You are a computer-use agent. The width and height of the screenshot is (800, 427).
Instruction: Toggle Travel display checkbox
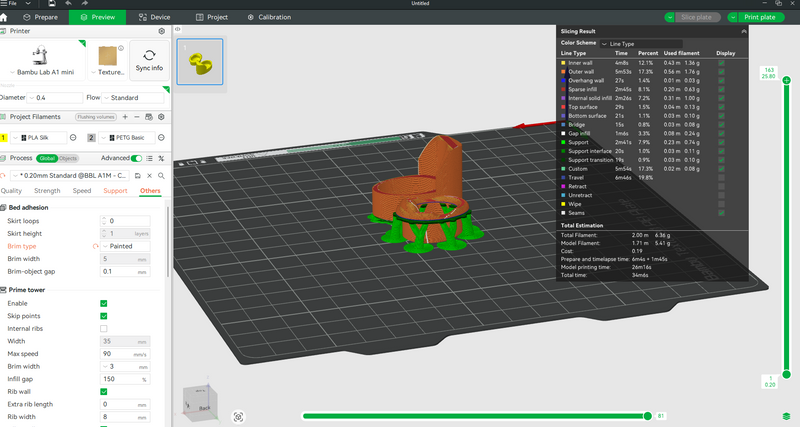coord(721,178)
